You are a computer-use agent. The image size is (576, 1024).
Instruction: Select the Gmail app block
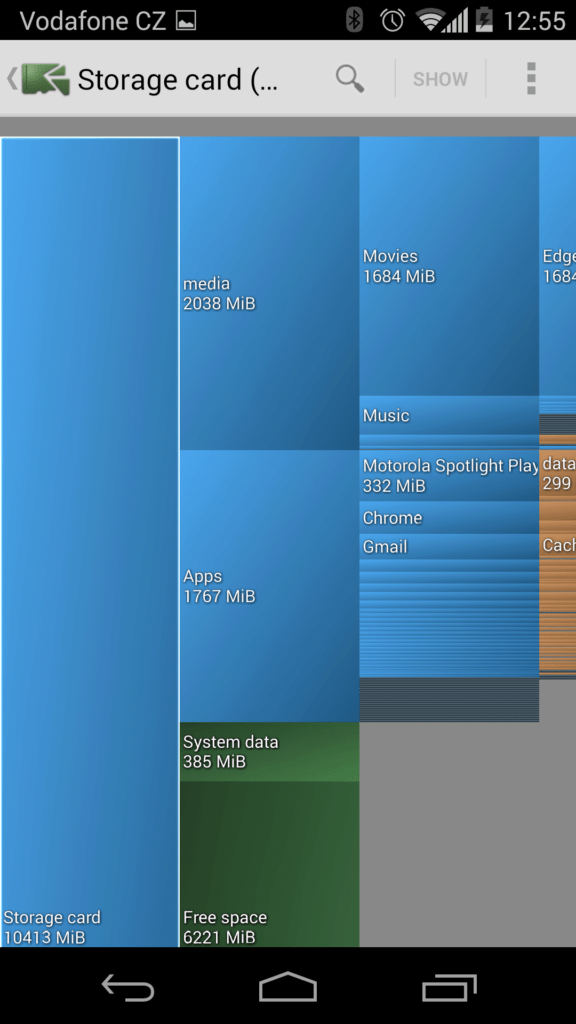coord(449,547)
